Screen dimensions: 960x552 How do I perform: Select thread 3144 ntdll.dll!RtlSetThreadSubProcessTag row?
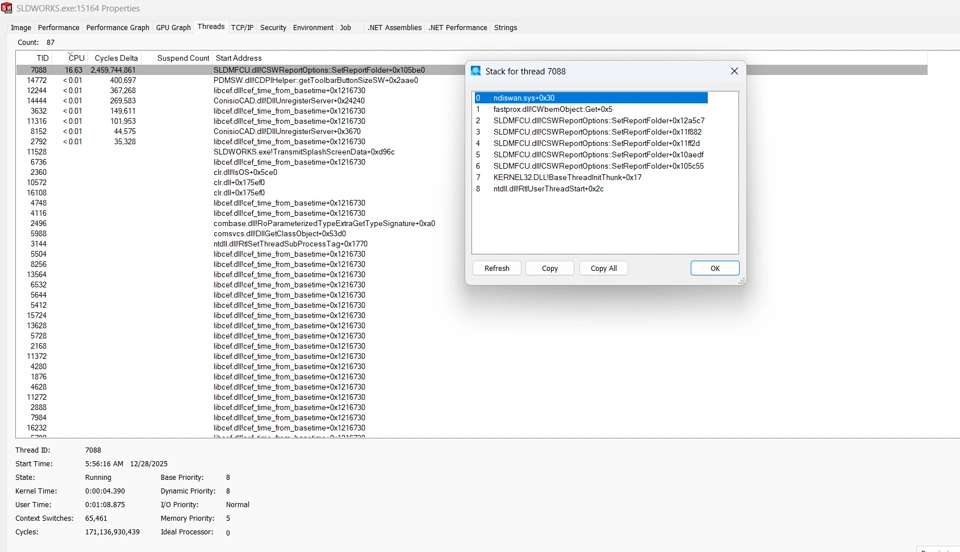tap(471, 244)
